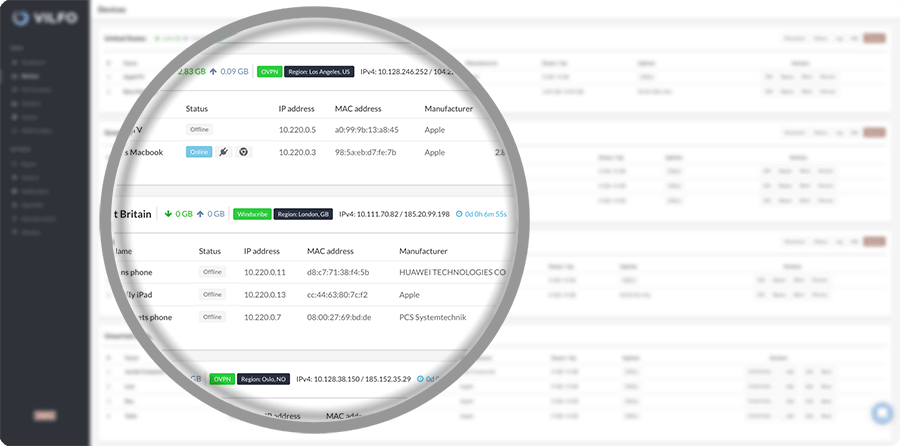Viewport: 900px width, 446px height.
Task: Click the Region: London, GB label
Action: point(303,214)
